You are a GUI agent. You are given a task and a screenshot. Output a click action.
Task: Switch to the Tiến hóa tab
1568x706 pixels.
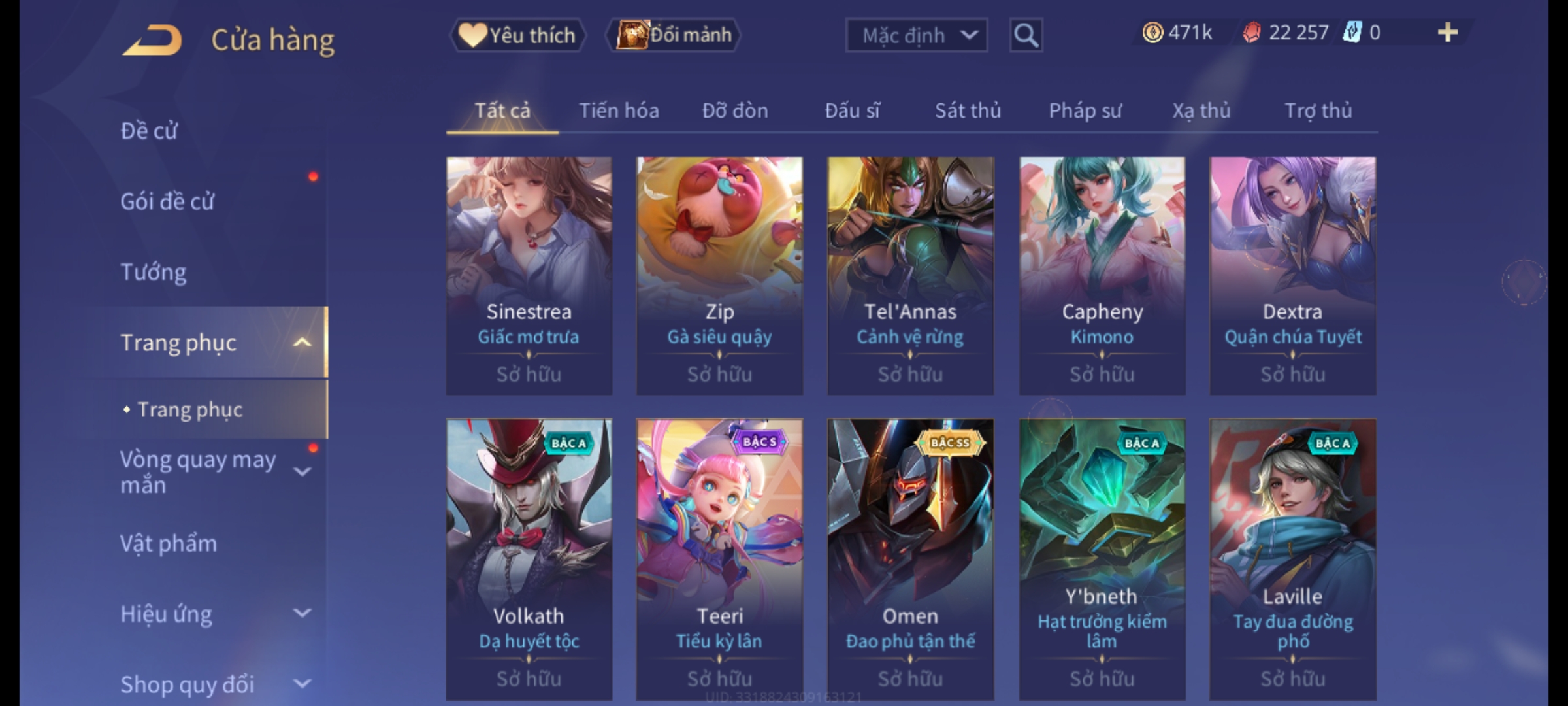pyautogui.click(x=619, y=110)
